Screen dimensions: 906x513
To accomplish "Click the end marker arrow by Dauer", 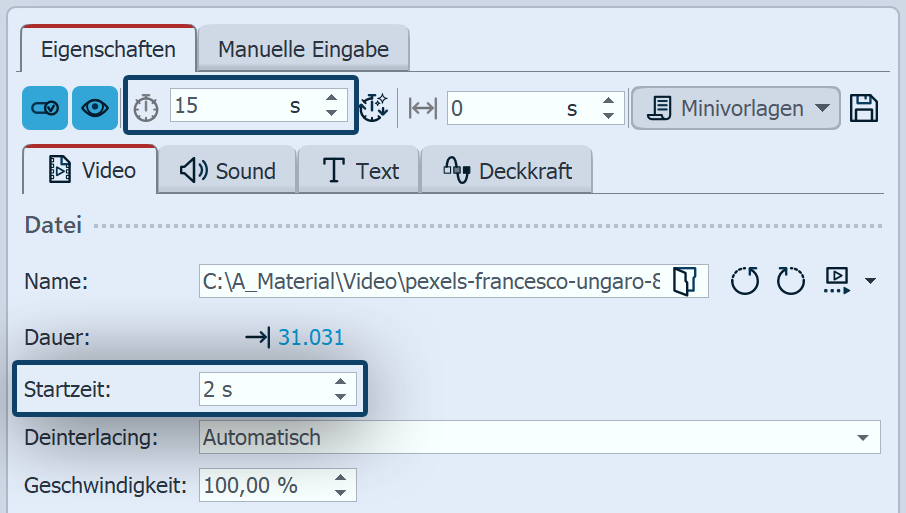I will click(x=257, y=338).
